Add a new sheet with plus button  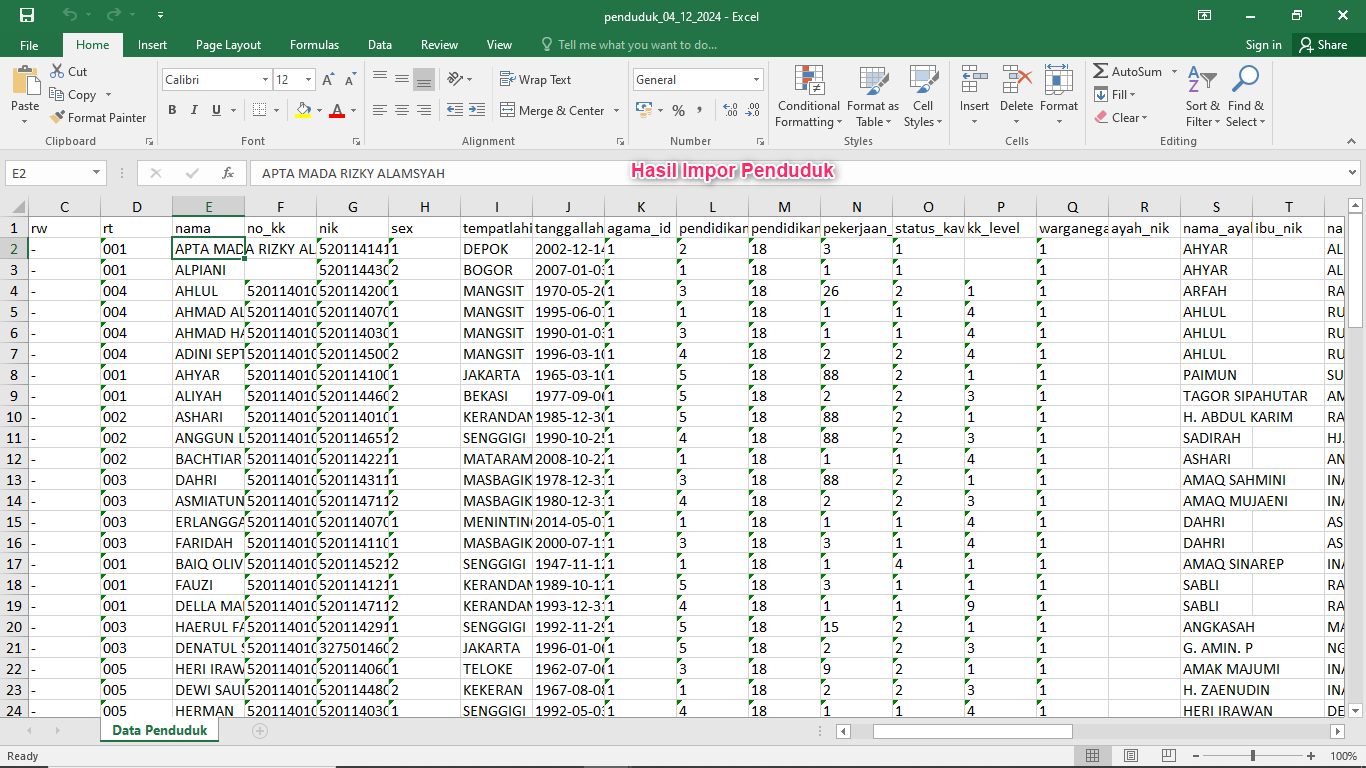coord(260,731)
